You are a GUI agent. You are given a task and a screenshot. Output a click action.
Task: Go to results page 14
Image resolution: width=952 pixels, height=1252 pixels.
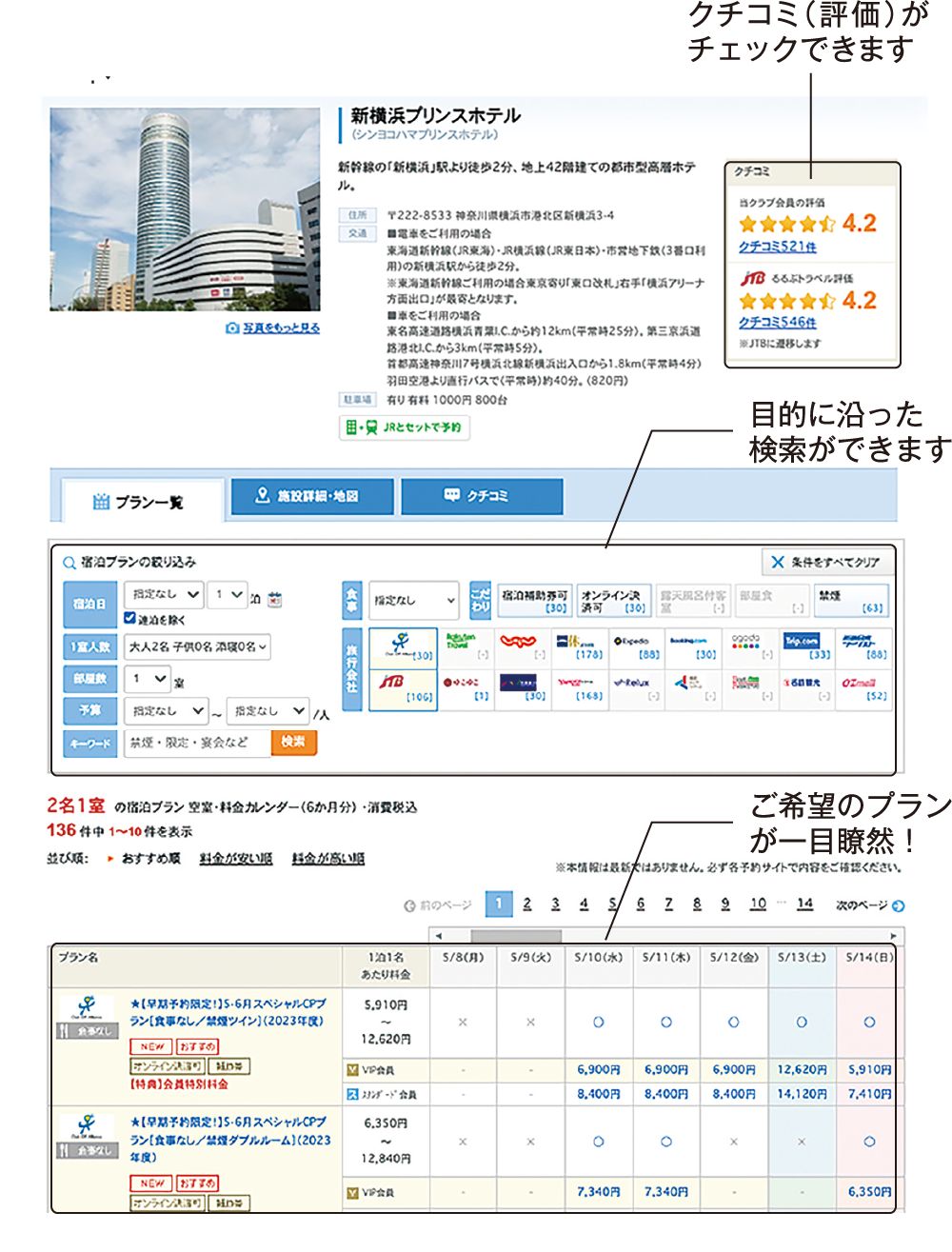(804, 904)
